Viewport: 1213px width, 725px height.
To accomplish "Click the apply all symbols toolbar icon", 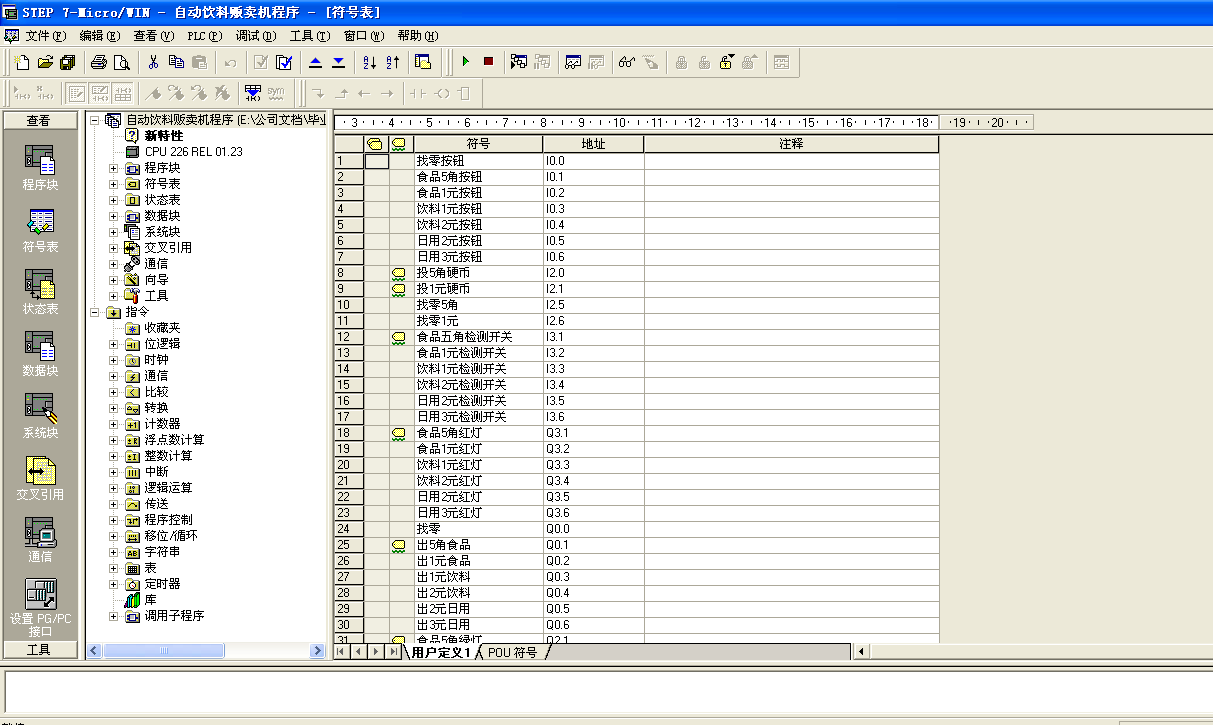I will coord(253,93).
